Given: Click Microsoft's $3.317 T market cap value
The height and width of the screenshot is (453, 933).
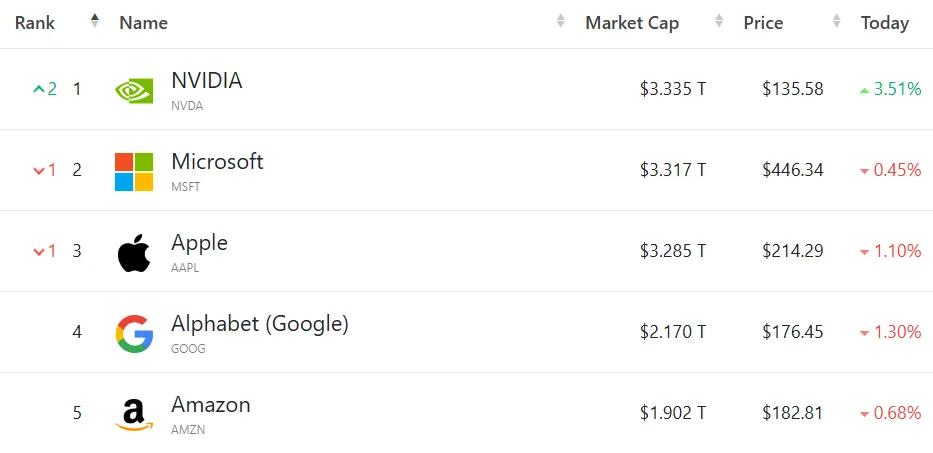Looking at the screenshot, I should 673,170.
